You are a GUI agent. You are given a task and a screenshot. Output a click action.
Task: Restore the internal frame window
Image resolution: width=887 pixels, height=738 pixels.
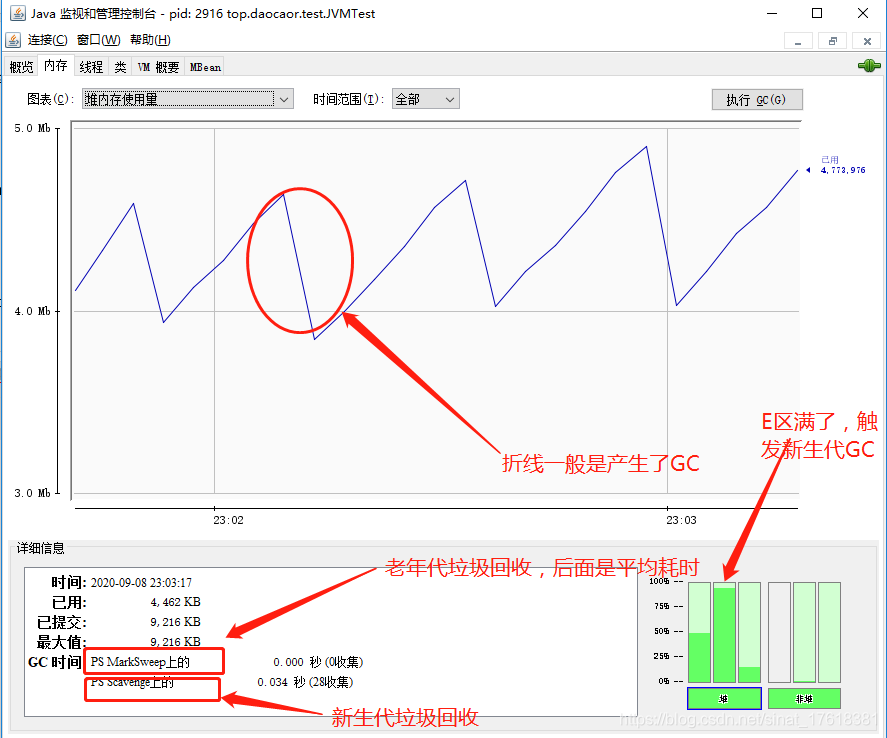click(833, 41)
